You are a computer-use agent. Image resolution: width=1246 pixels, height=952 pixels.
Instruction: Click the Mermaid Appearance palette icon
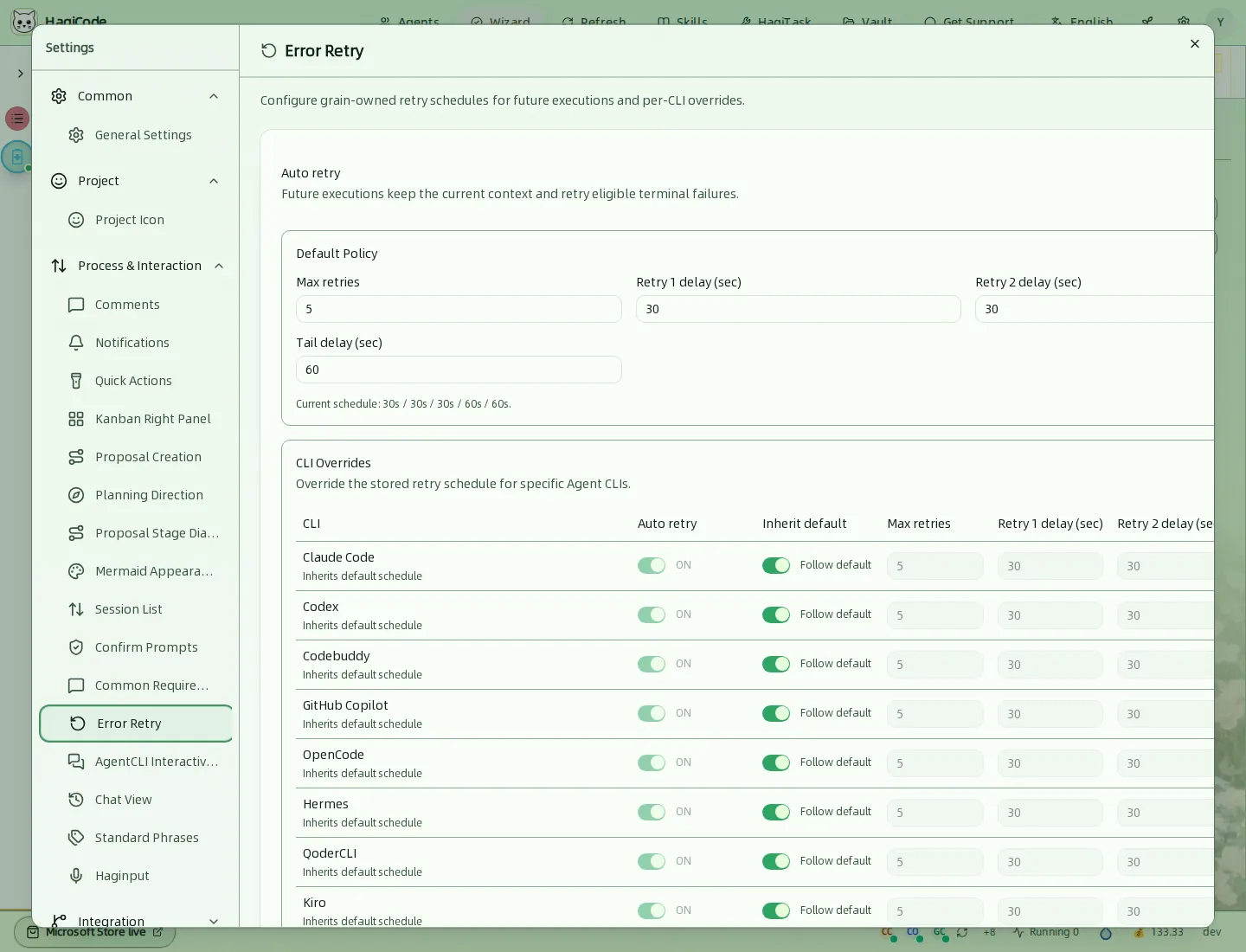[76, 571]
